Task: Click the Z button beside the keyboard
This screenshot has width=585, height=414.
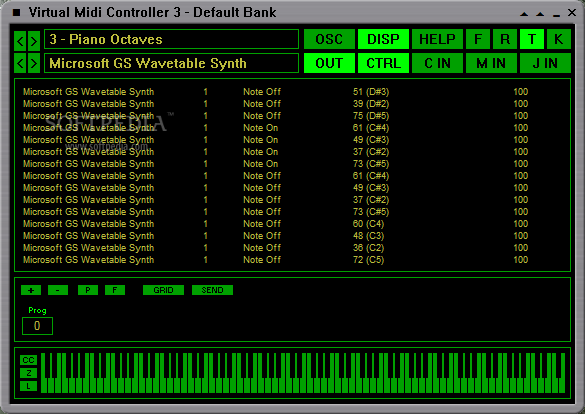Action: (28, 373)
